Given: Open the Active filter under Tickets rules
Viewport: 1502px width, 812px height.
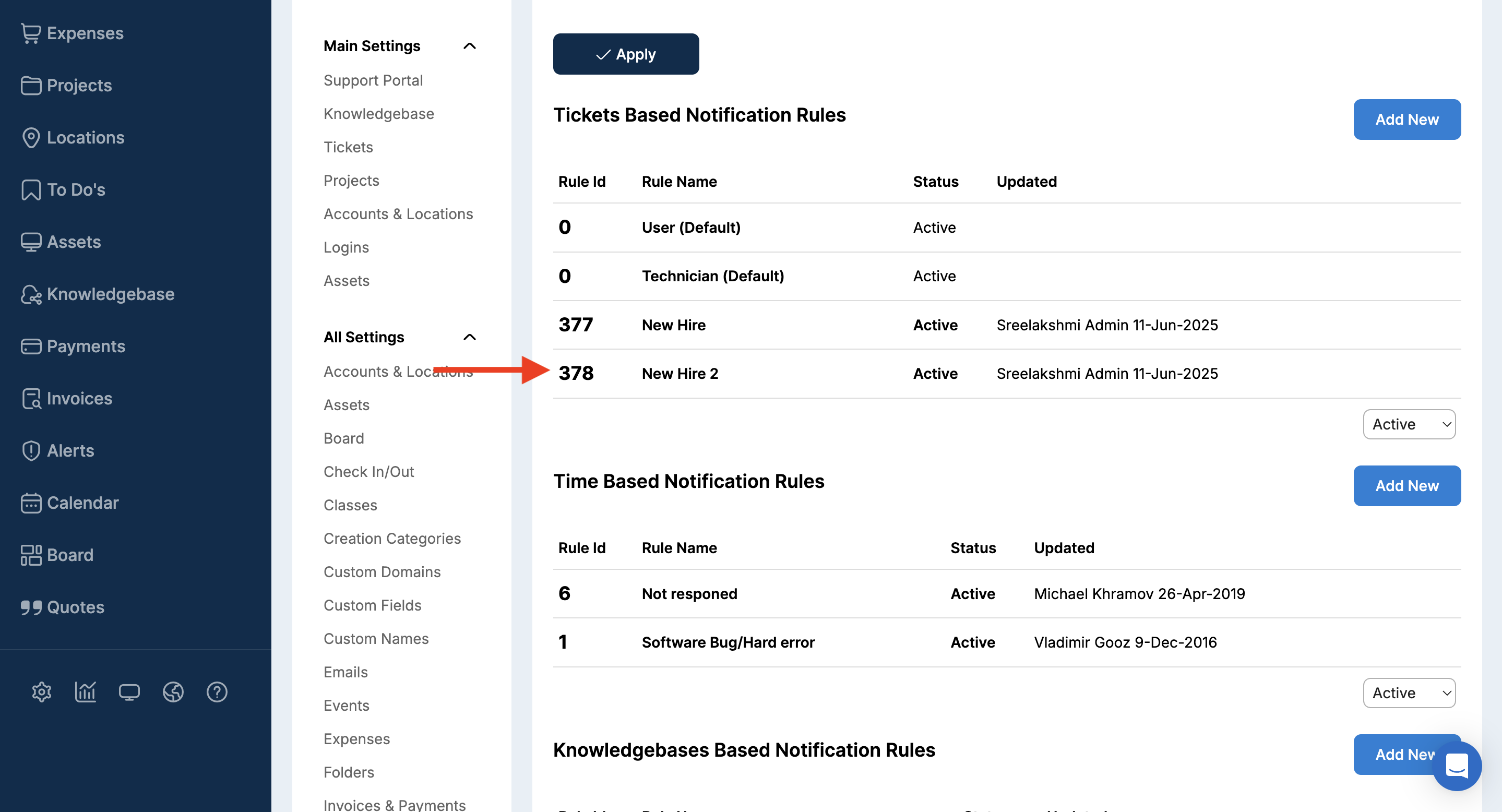Looking at the screenshot, I should tap(1409, 424).
